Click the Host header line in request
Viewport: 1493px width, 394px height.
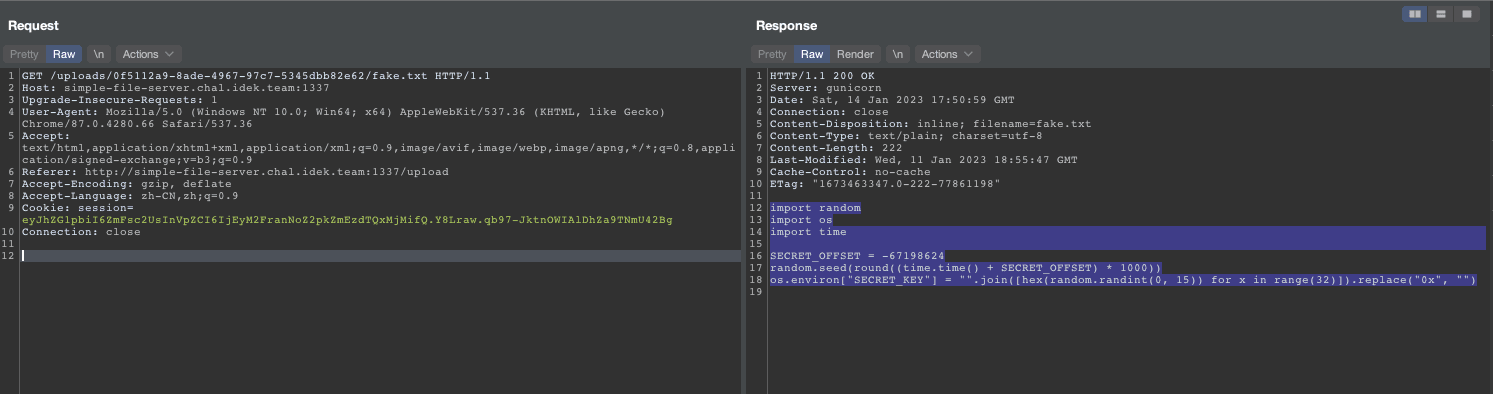click(x=175, y=88)
